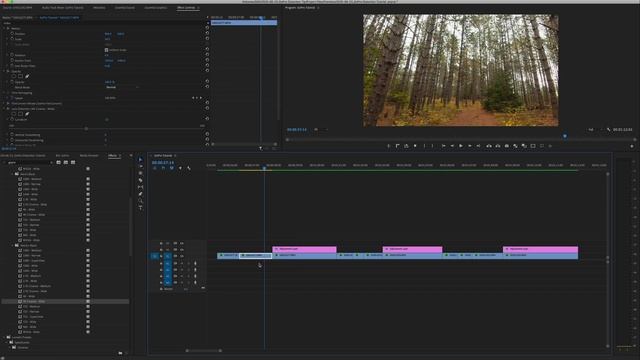The image size is (640, 360).
Task: Switch to the Source monitor tab
Action: pyautogui.click(x=18, y=8)
